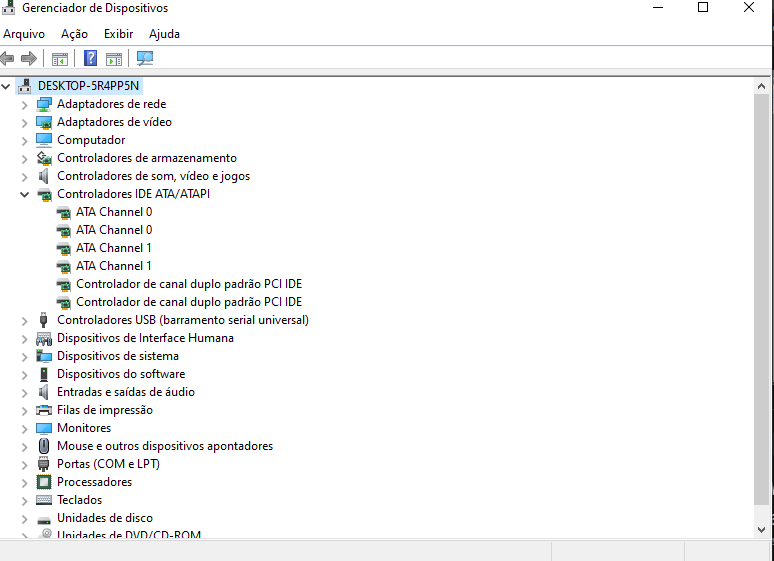Show or hide the console tree icon
774x561 pixels.
(x=60, y=59)
